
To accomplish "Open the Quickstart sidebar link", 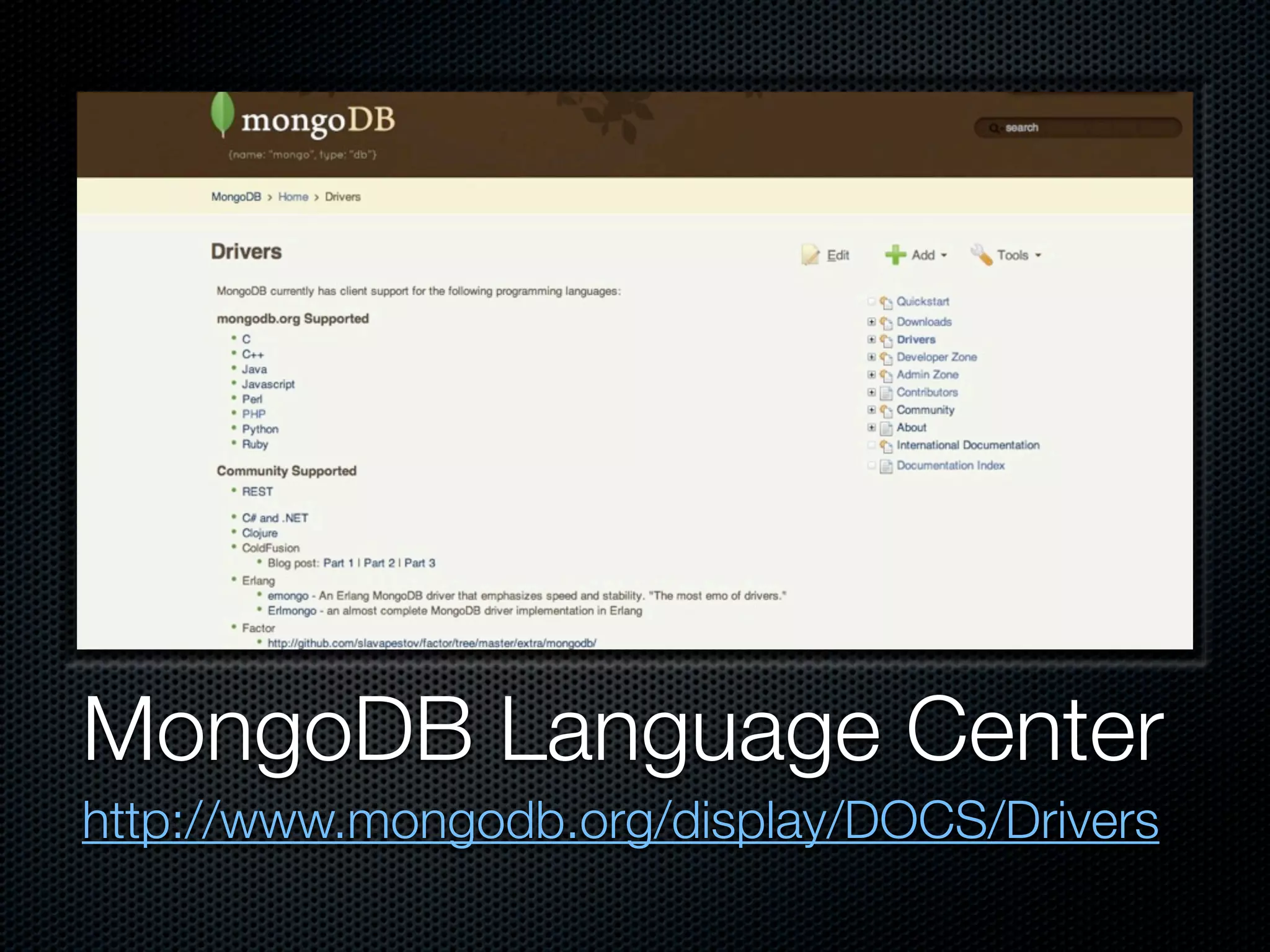I will 923,301.
